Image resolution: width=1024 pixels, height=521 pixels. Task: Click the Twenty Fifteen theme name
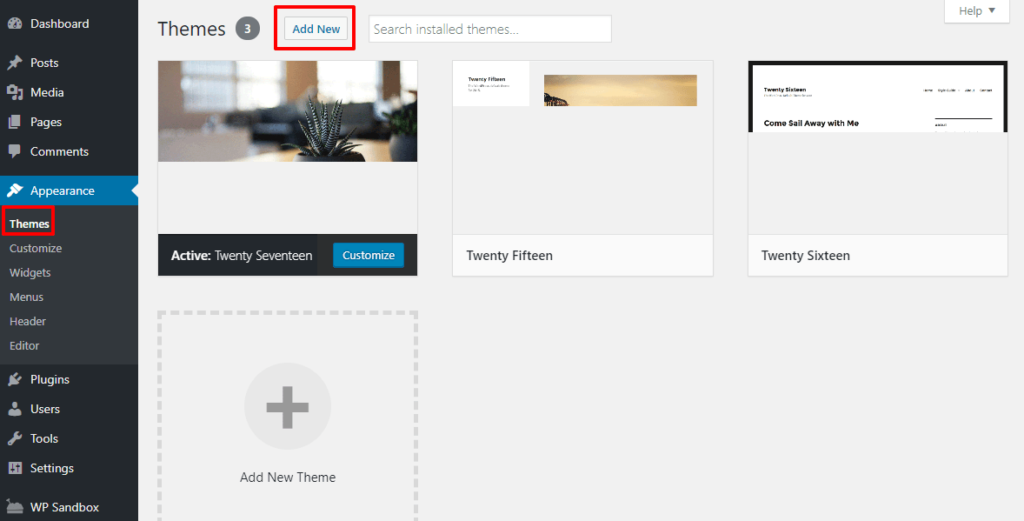point(509,255)
